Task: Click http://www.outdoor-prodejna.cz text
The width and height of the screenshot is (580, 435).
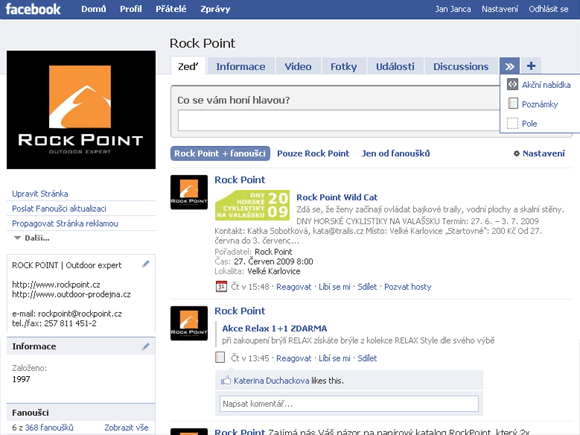Action: (71, 294)
